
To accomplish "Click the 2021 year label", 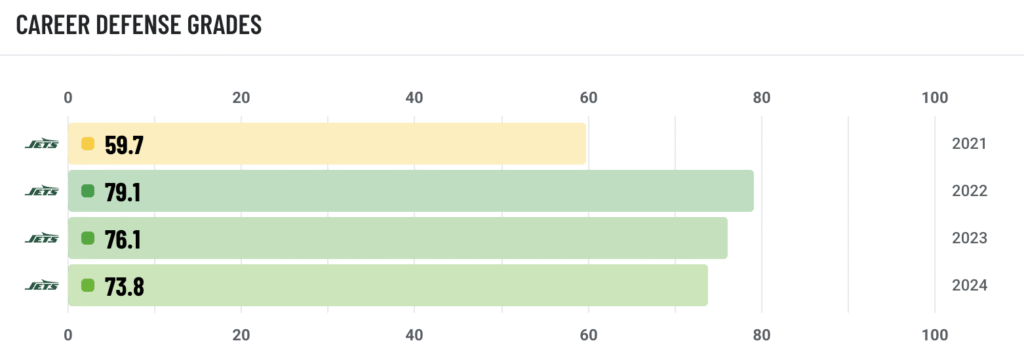I will [x=969, y=144].
